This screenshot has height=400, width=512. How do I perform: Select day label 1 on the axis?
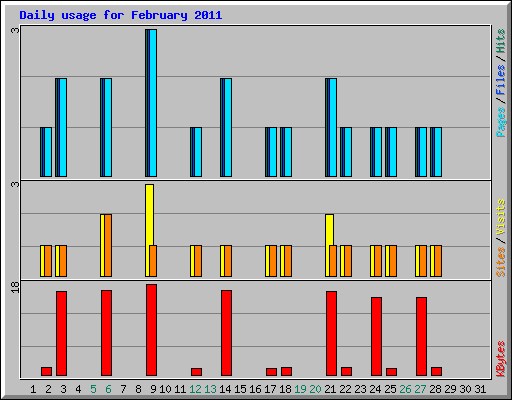click(33, 389)
